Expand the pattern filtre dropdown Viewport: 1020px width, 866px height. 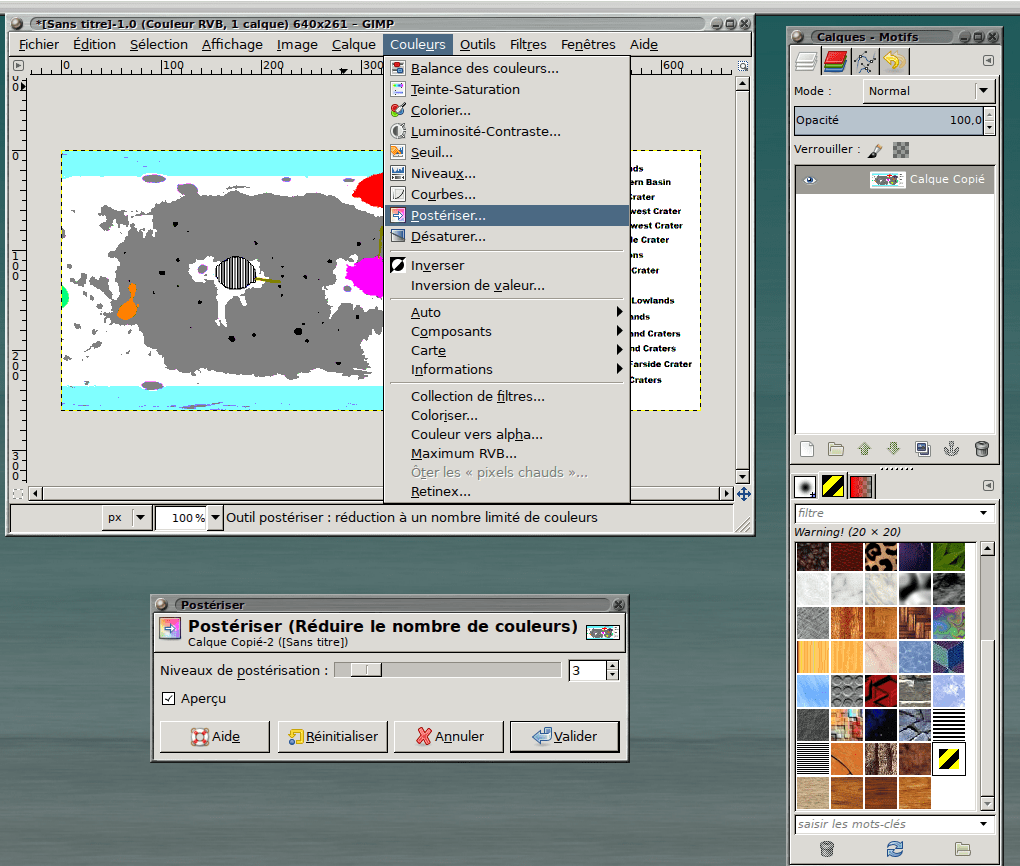984,513
